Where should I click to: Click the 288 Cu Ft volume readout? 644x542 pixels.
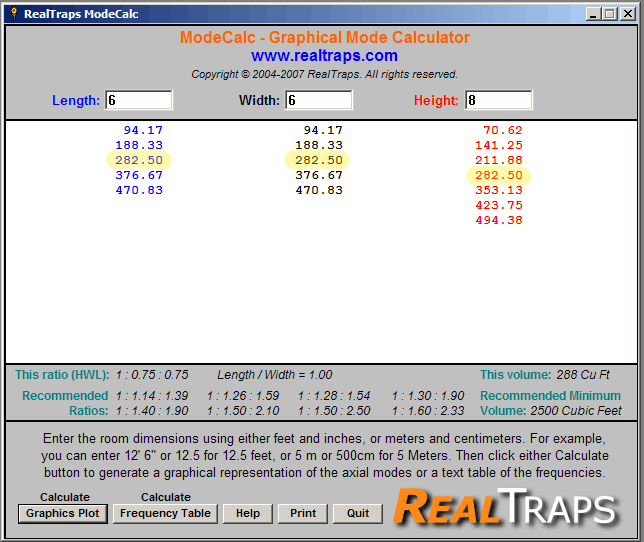(x=581, y=375)
